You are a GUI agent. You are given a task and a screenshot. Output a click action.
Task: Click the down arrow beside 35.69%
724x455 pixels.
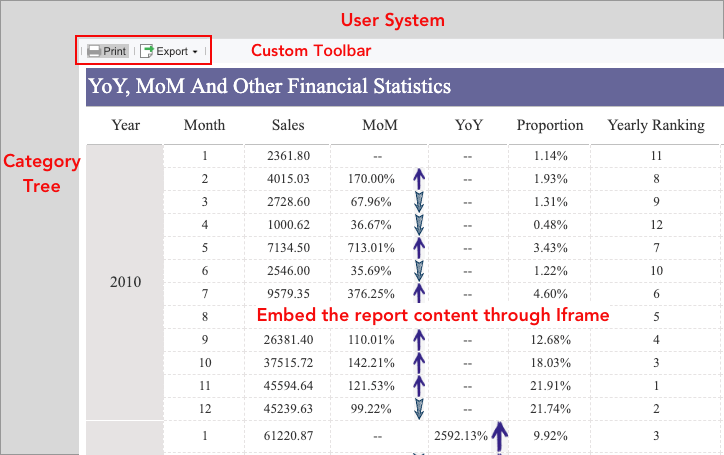tap(419, 271)
